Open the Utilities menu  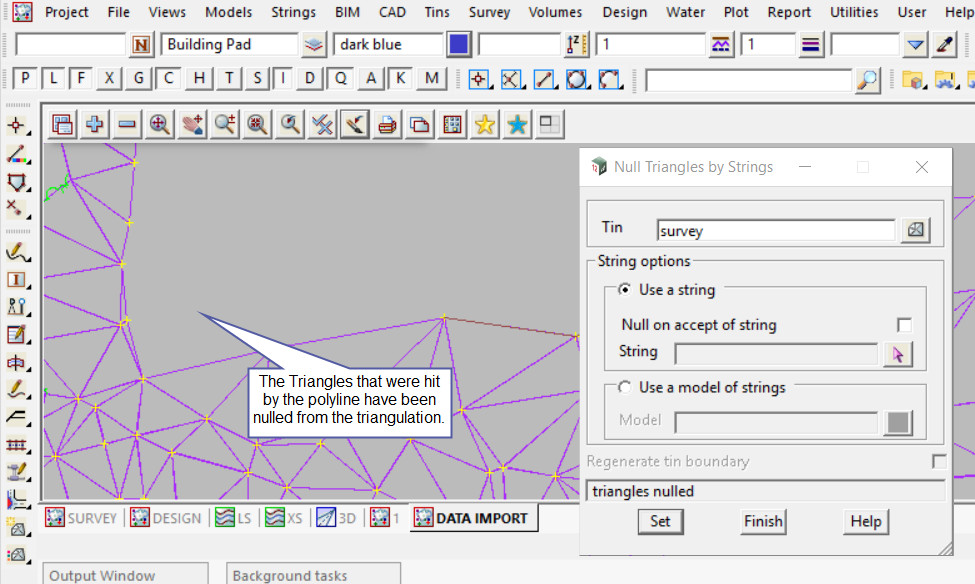point(854,12)
